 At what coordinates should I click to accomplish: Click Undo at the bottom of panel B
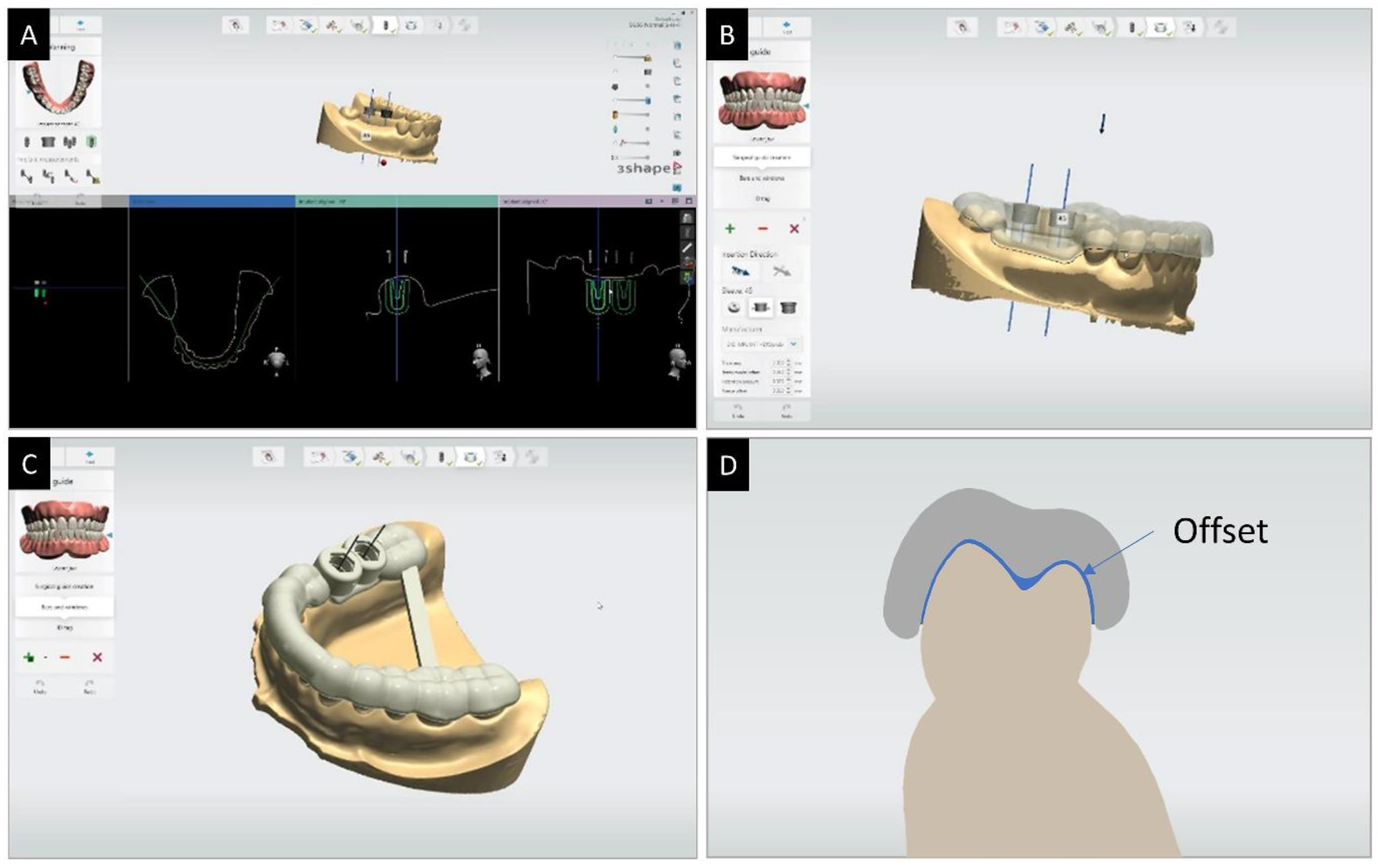tap(738, 411)
